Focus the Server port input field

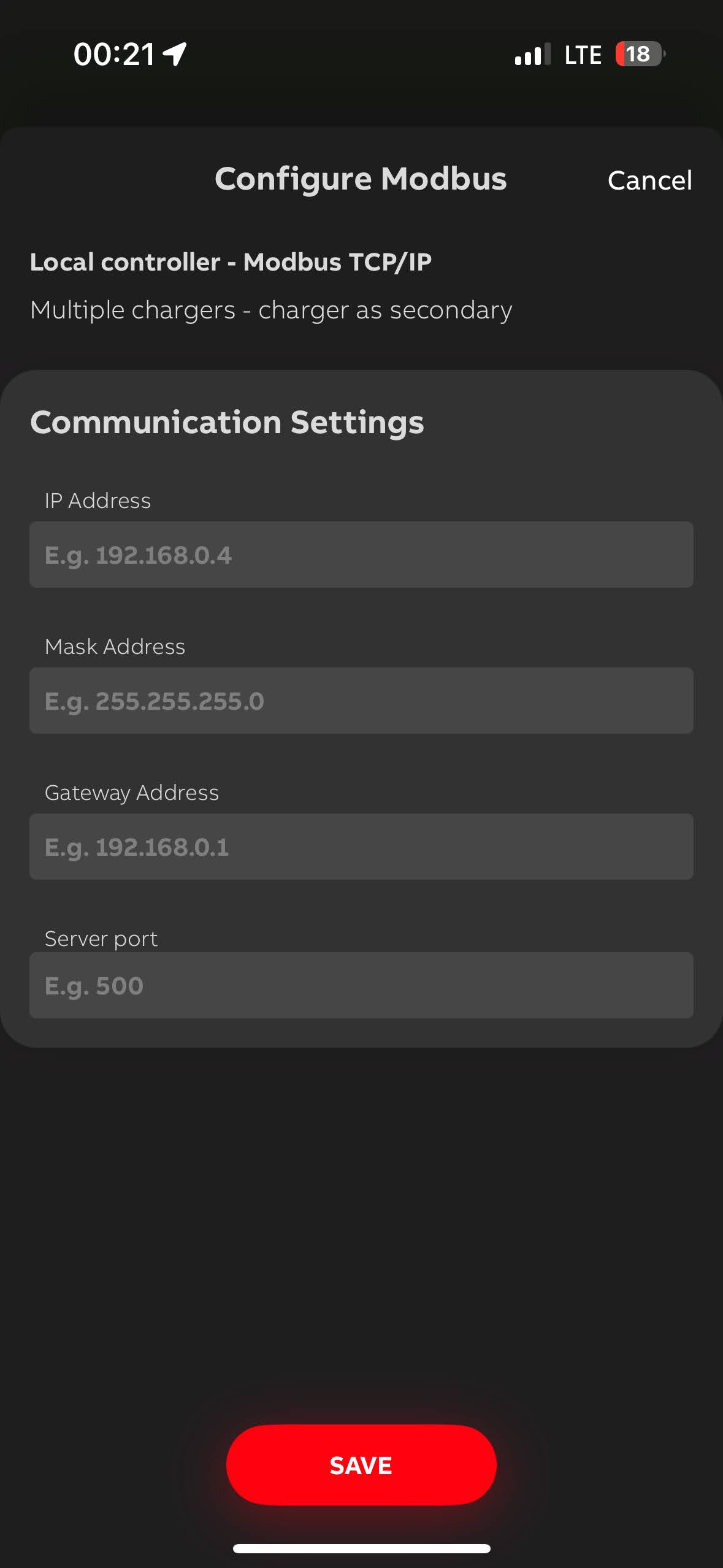361,985
